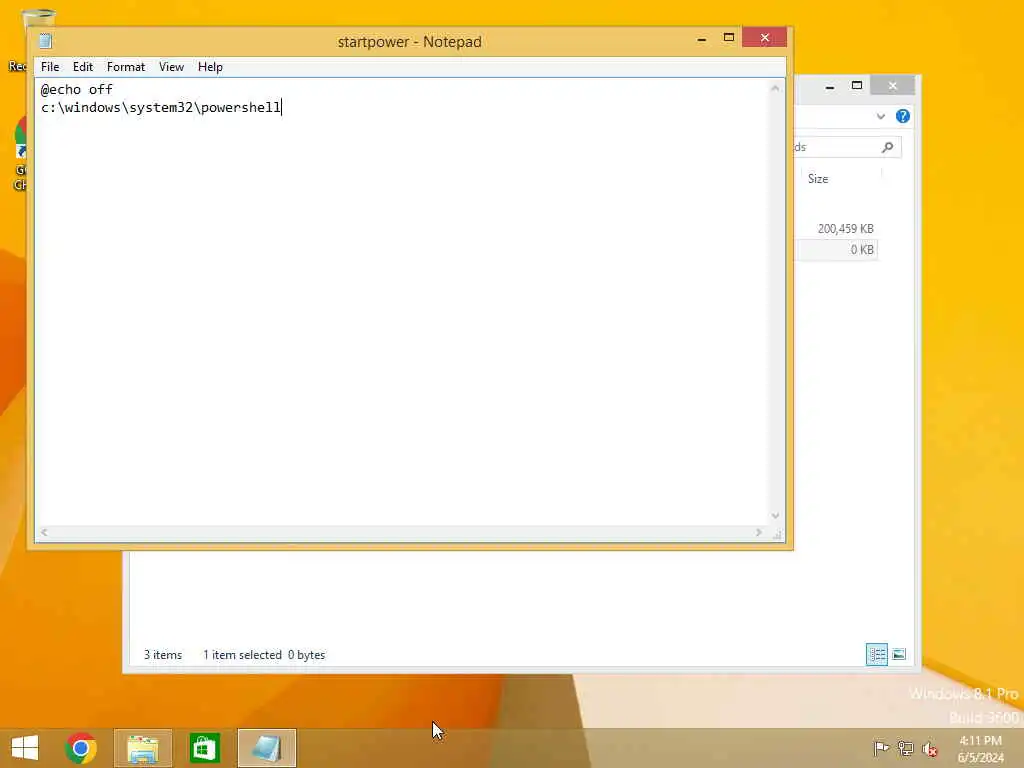Minimize the File Explorer window
The height and width of the screenshot is (768, 1024).
click(829, 86)
